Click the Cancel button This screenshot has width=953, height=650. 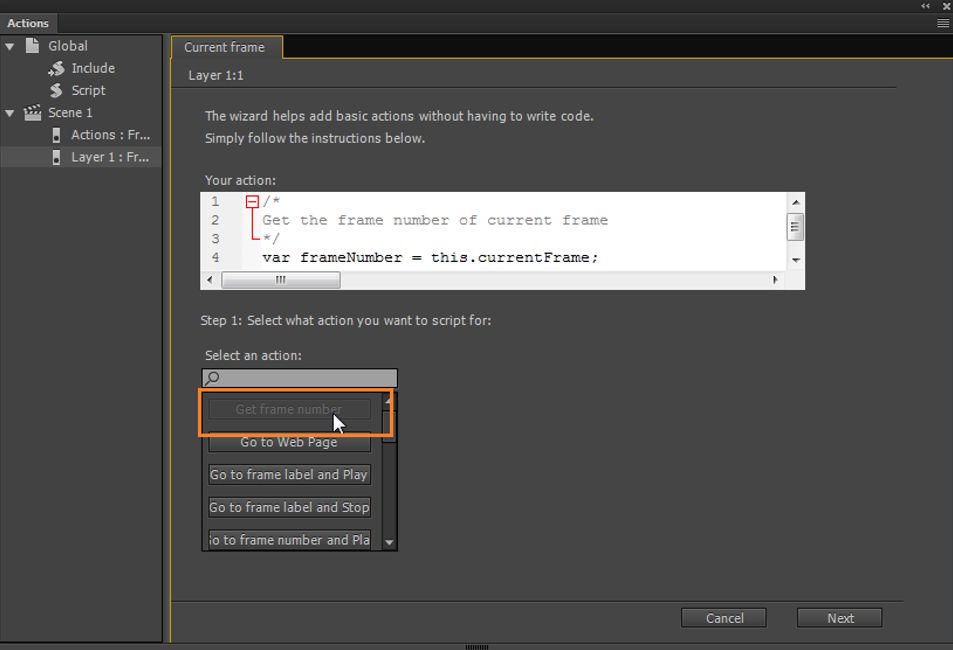tap(724, 618)
